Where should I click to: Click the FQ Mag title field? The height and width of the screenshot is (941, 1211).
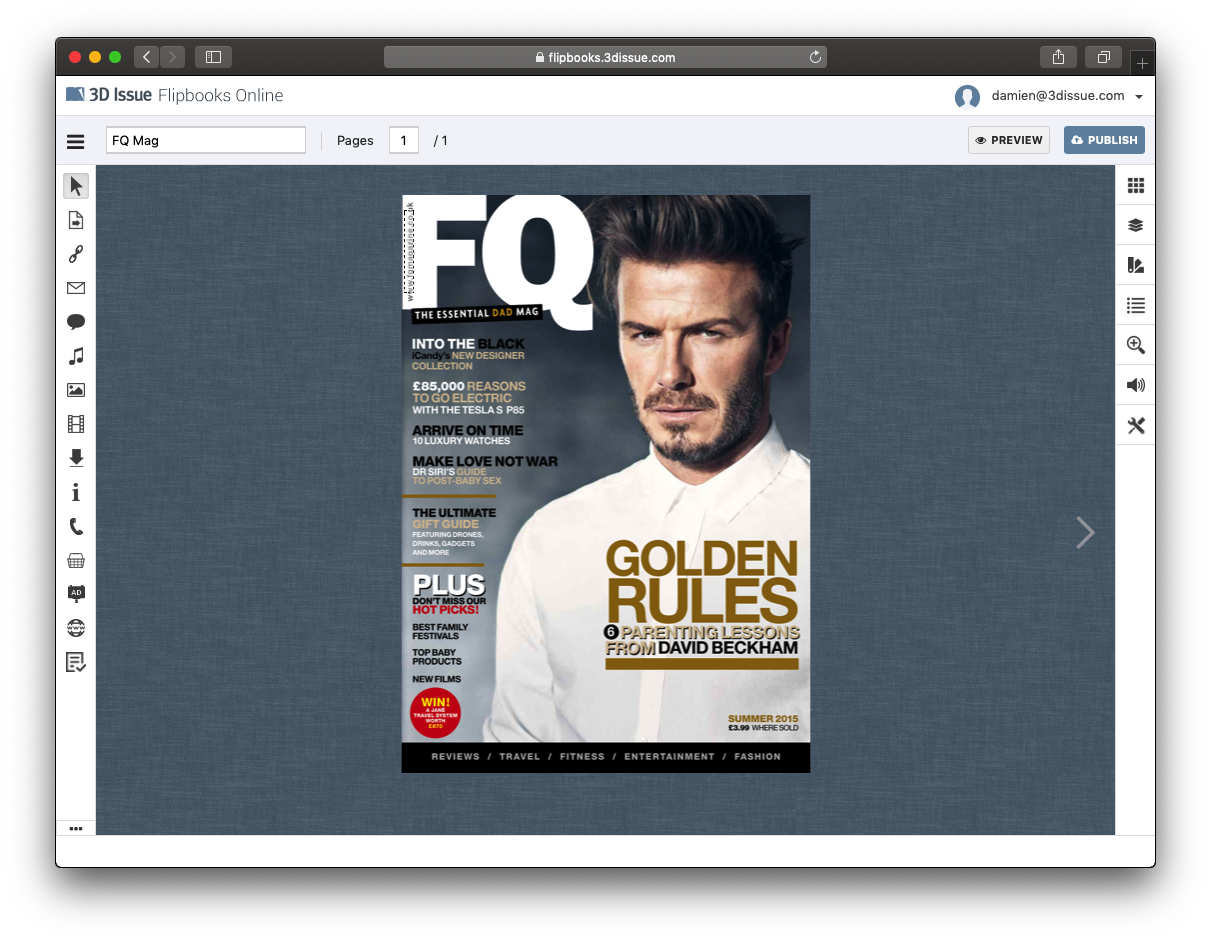tap(205, 141)
